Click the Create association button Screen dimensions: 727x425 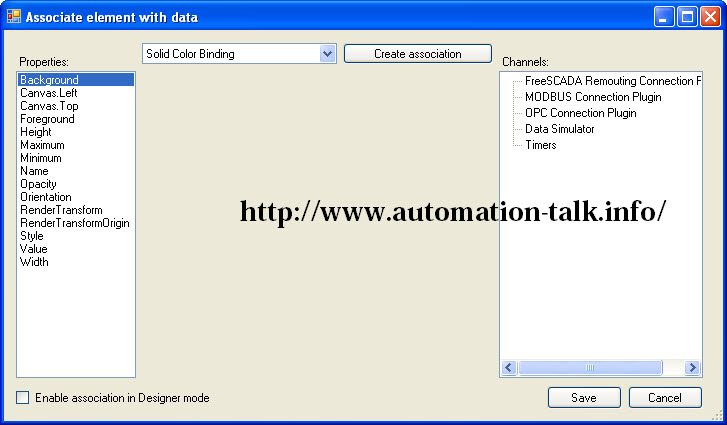pyautogui.click(x=418, y=54)
